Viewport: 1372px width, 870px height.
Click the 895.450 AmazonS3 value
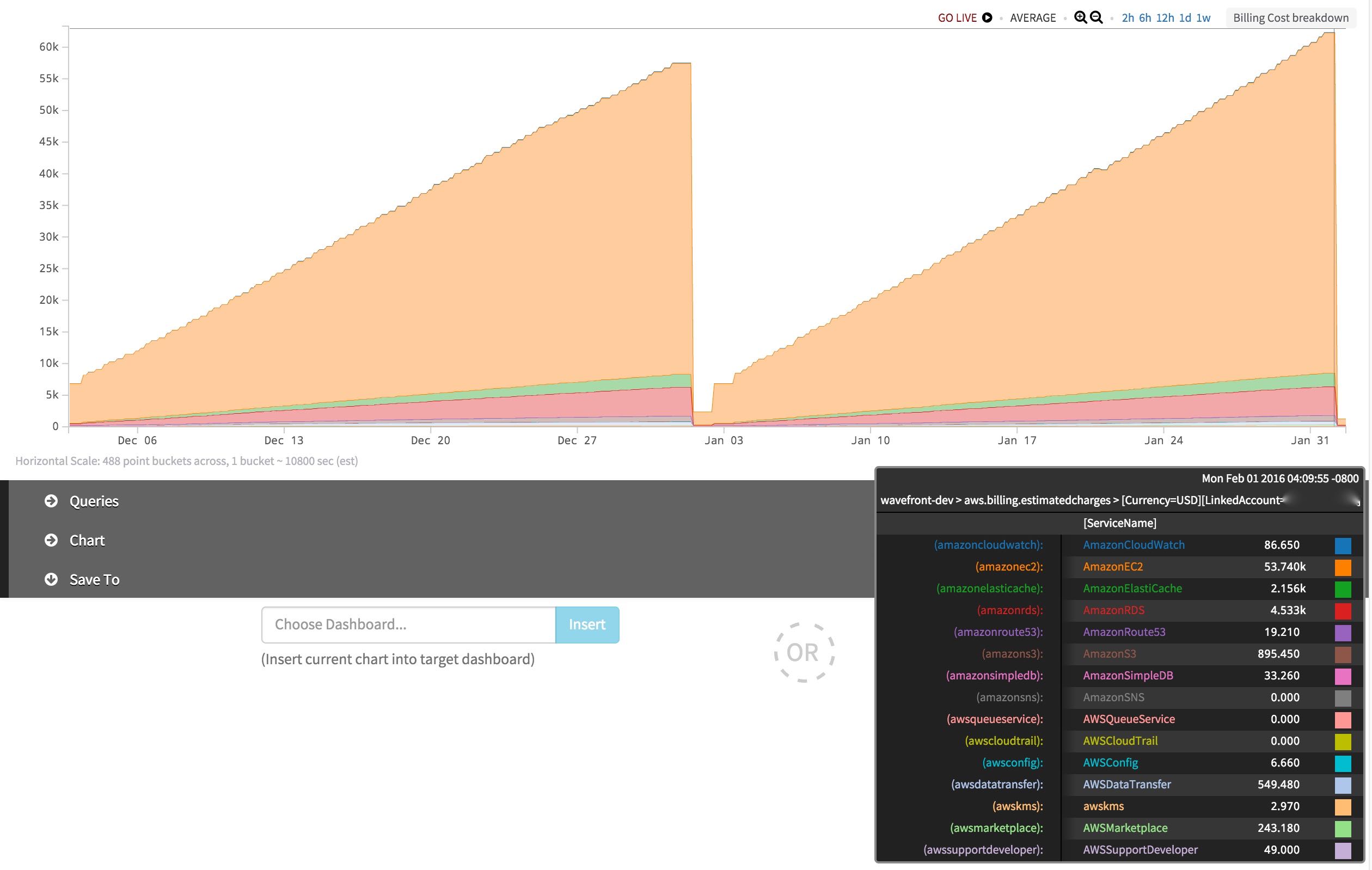(x=1278, y=653)
